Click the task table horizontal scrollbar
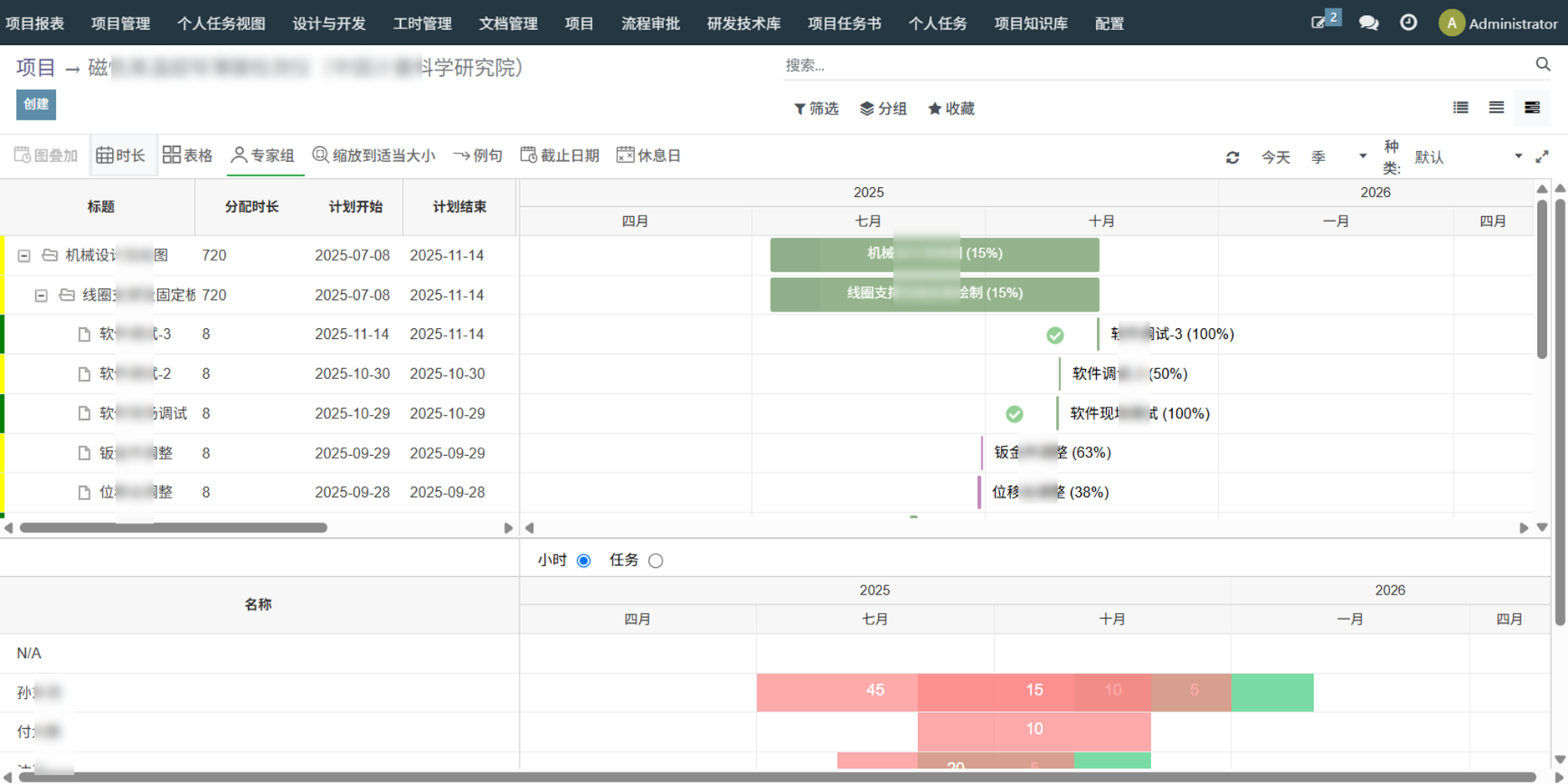 174,528
